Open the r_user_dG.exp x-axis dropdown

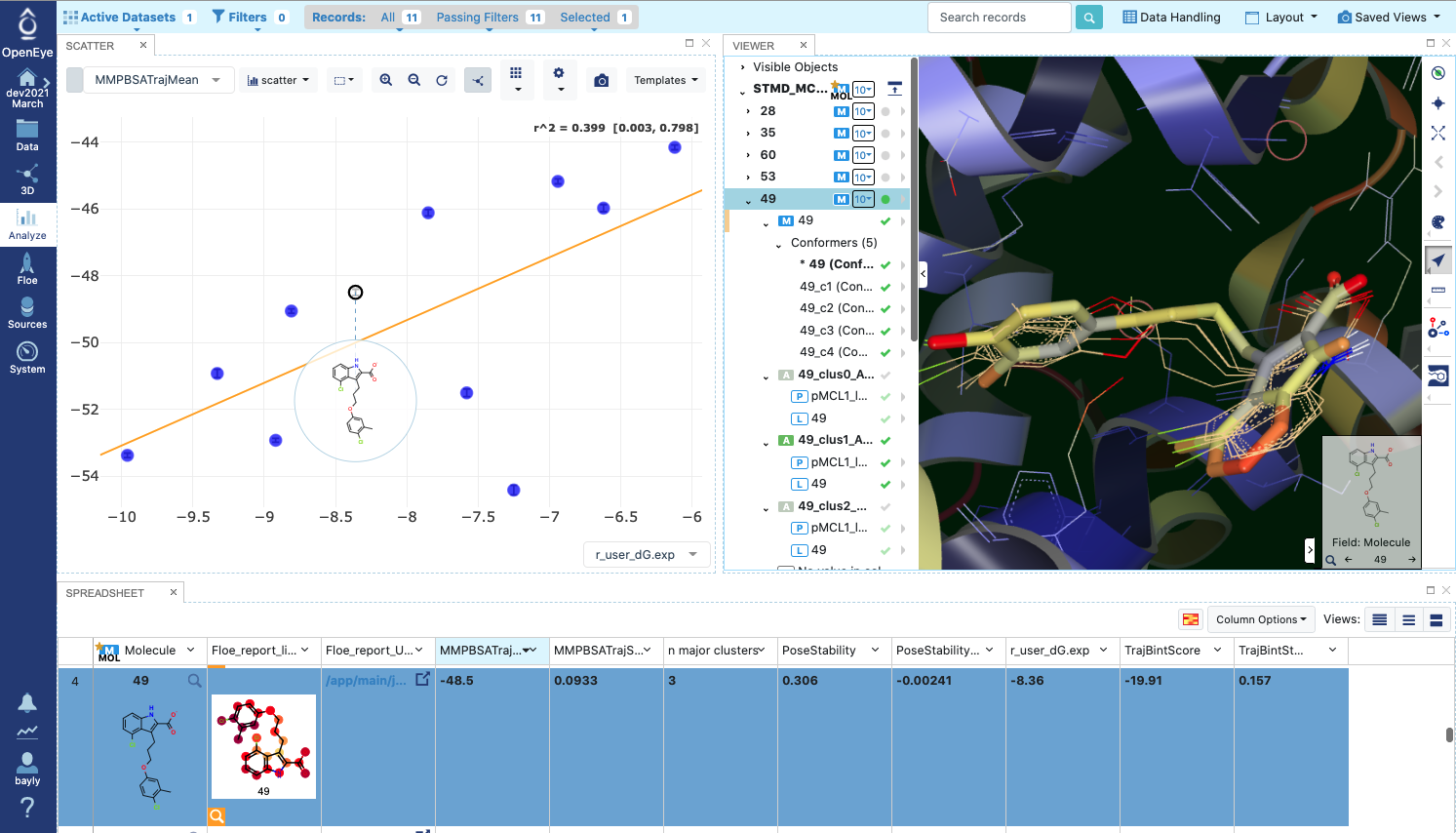point(647,554)
